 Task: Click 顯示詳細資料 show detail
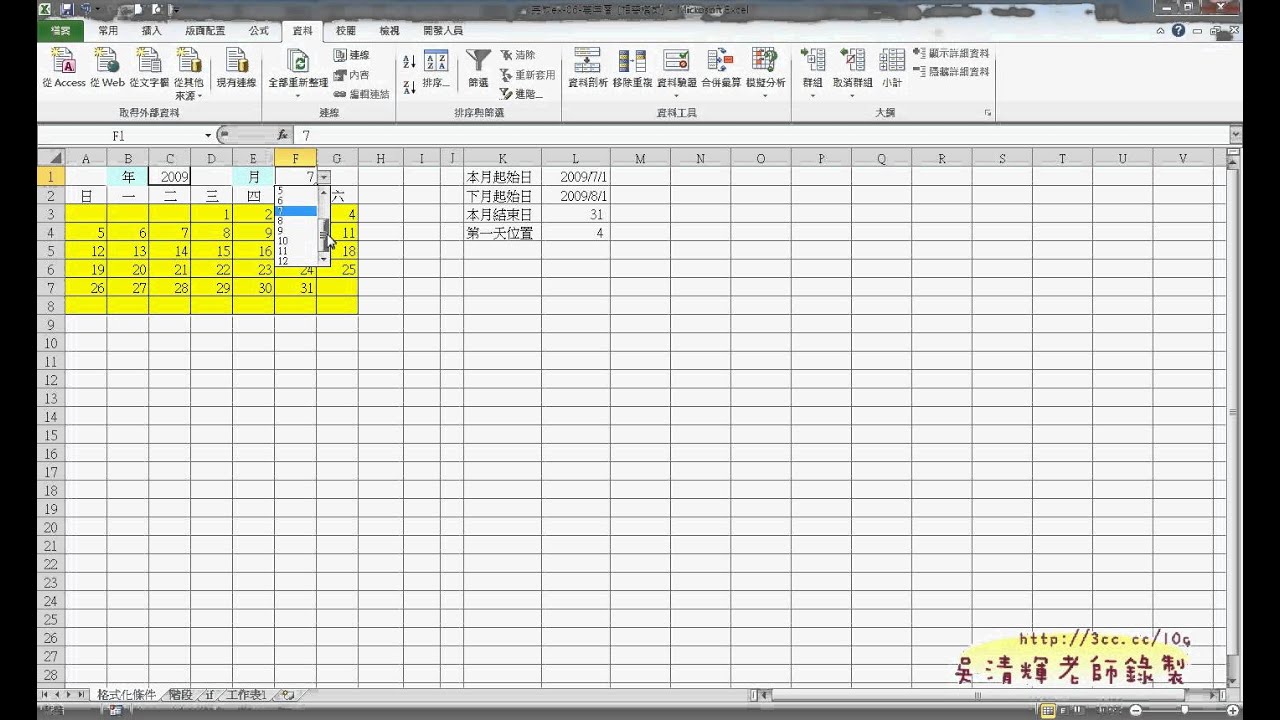951,53
